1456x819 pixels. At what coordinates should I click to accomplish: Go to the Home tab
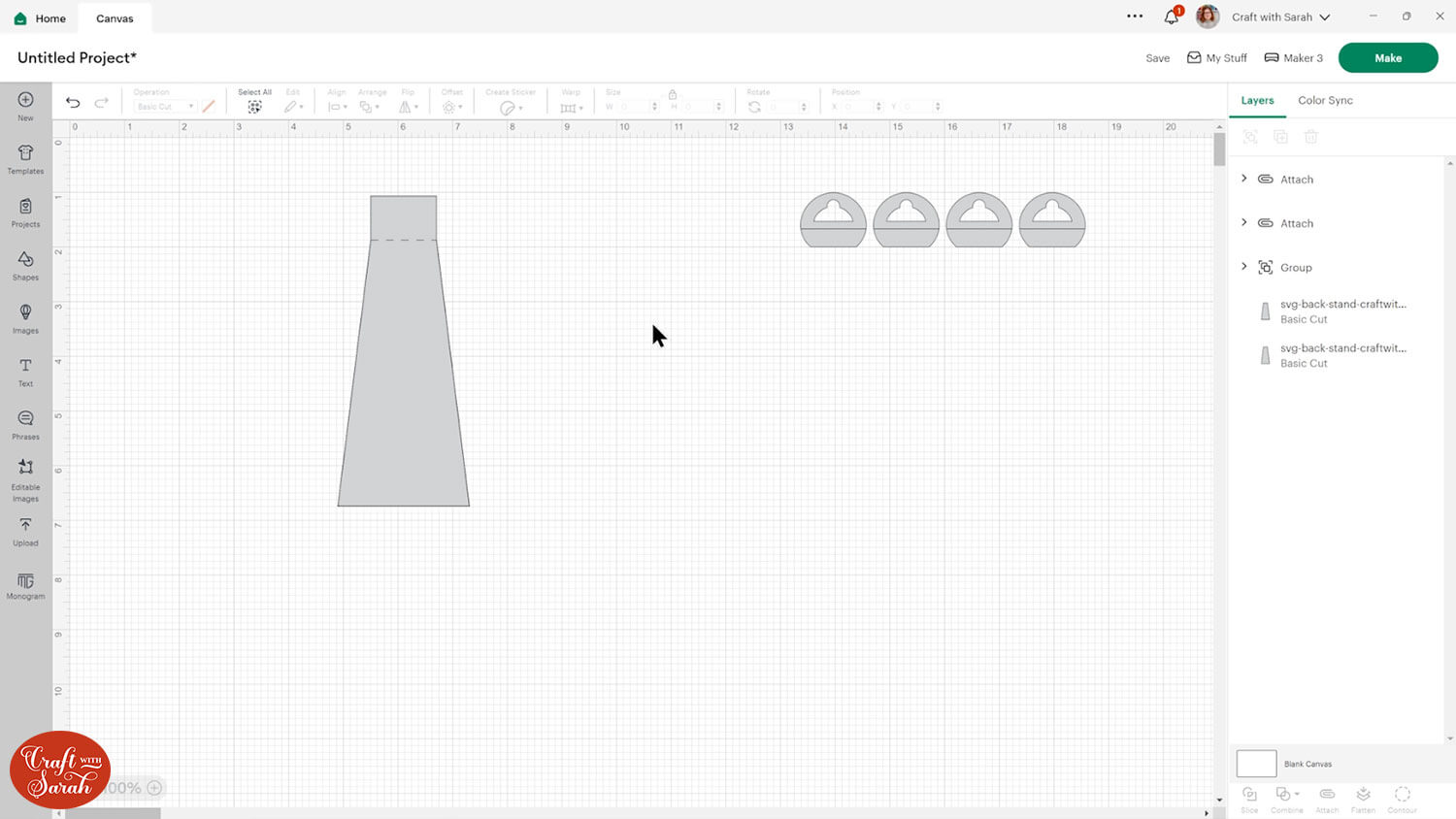(x=39, y=17)
